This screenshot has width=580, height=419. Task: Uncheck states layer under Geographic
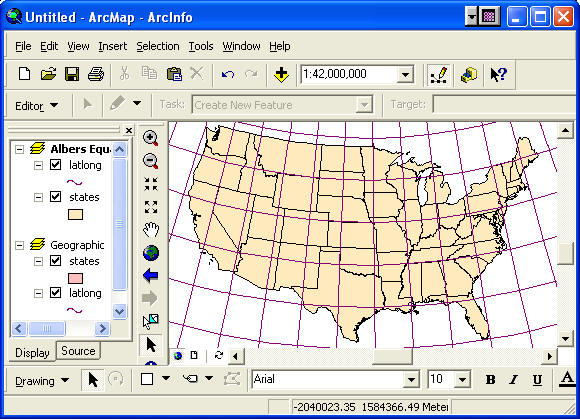[x=55, y=261]
